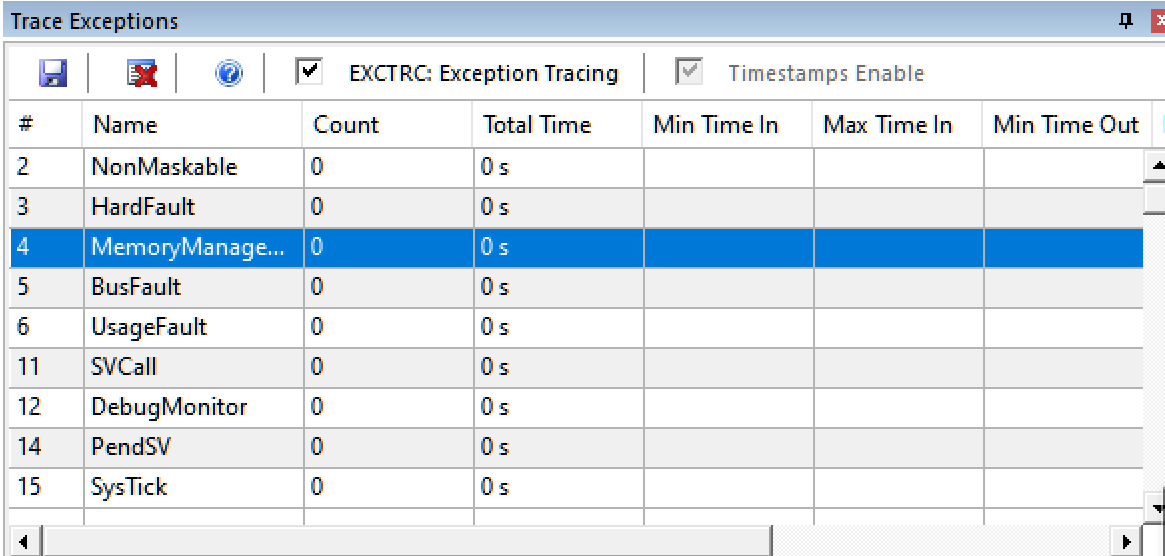Open help via blue question mark icon
This screenshot has width=1165, height=556.
pos(229,74)
